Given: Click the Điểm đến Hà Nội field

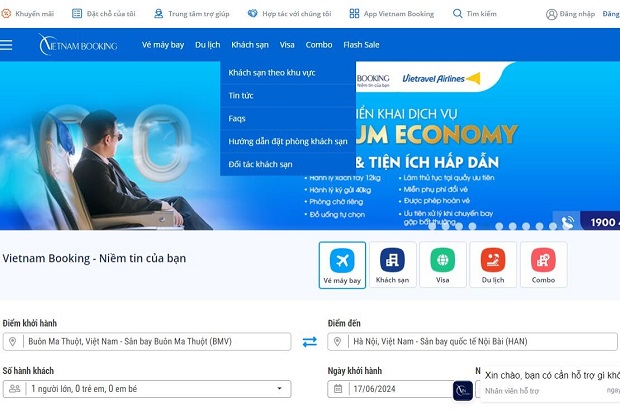Looking at the screenshot, I should click(x=473, y=342).
